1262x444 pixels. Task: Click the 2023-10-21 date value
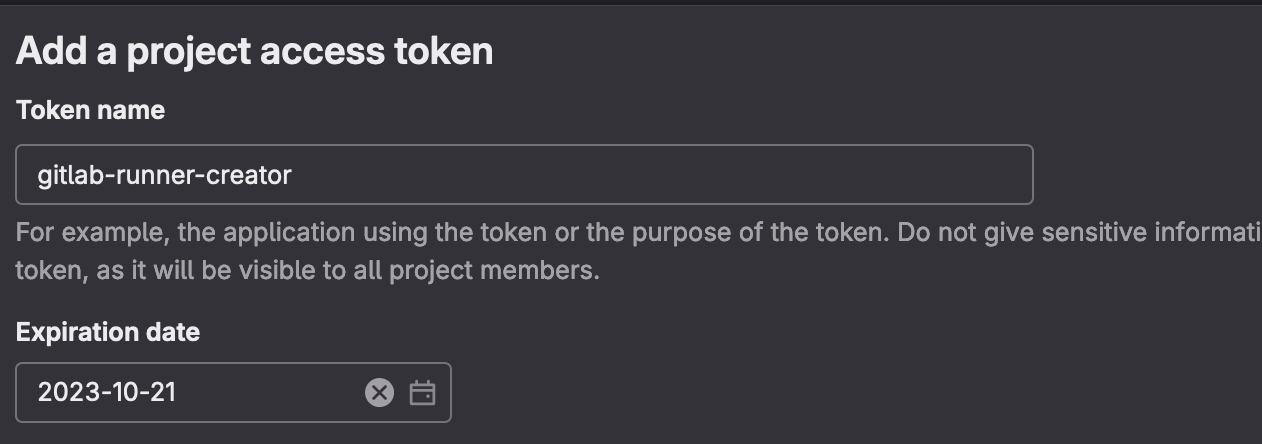point(107,393)
